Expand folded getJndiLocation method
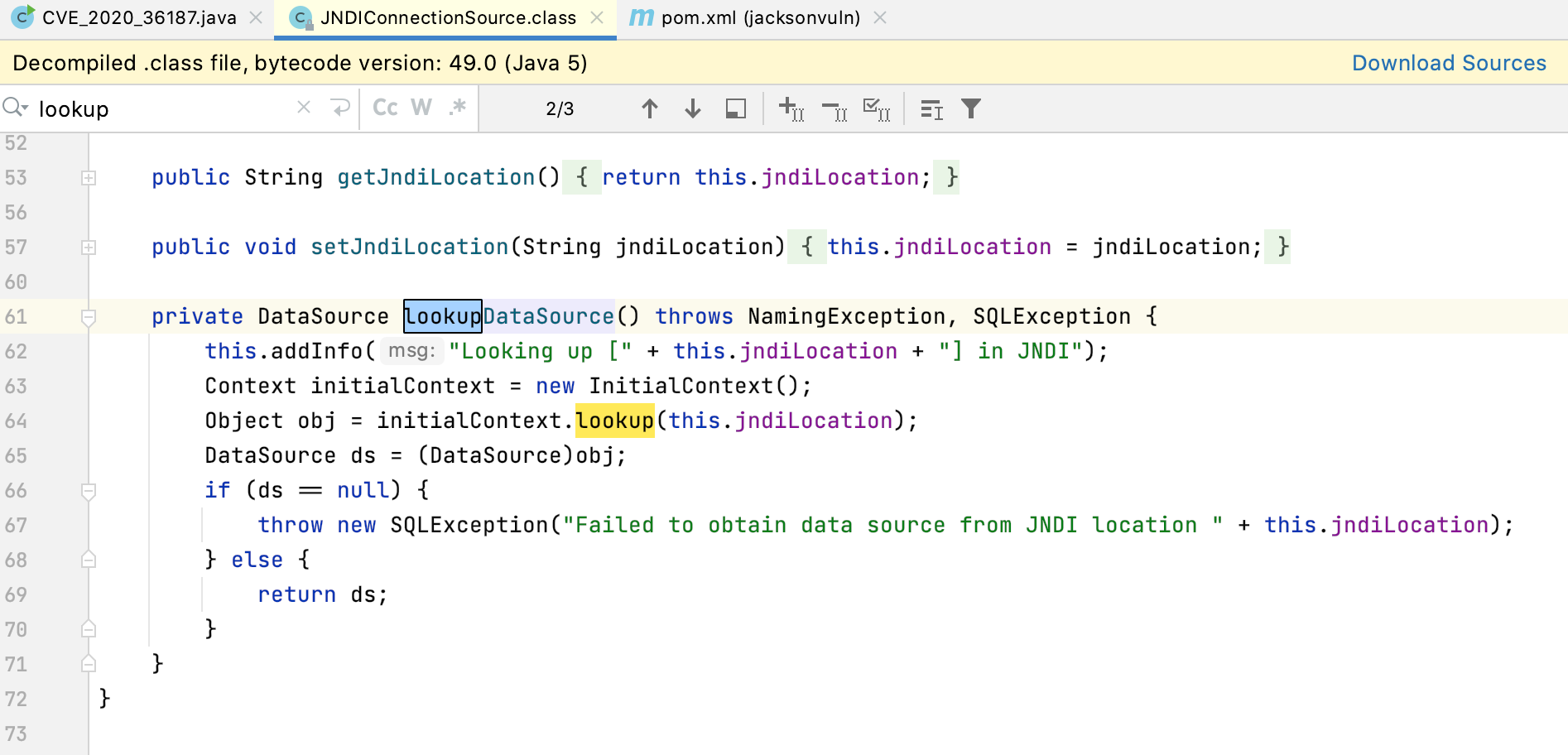The image size is (1568, 755). (x=89, y=178)
